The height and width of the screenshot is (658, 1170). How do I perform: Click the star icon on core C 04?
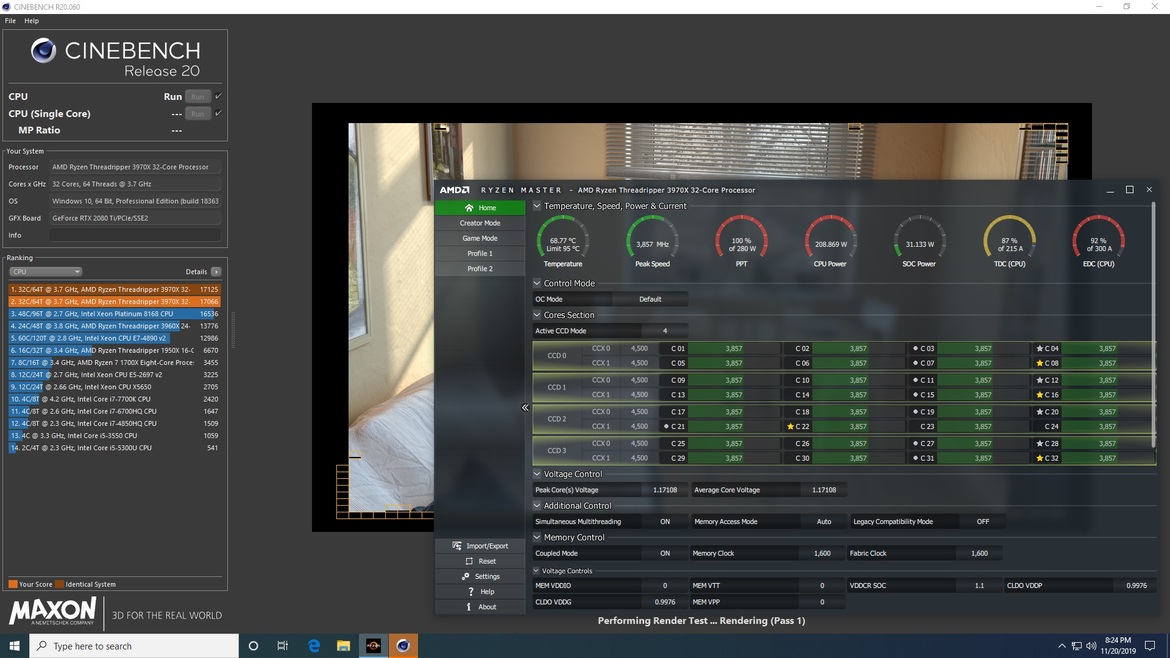1039,348
